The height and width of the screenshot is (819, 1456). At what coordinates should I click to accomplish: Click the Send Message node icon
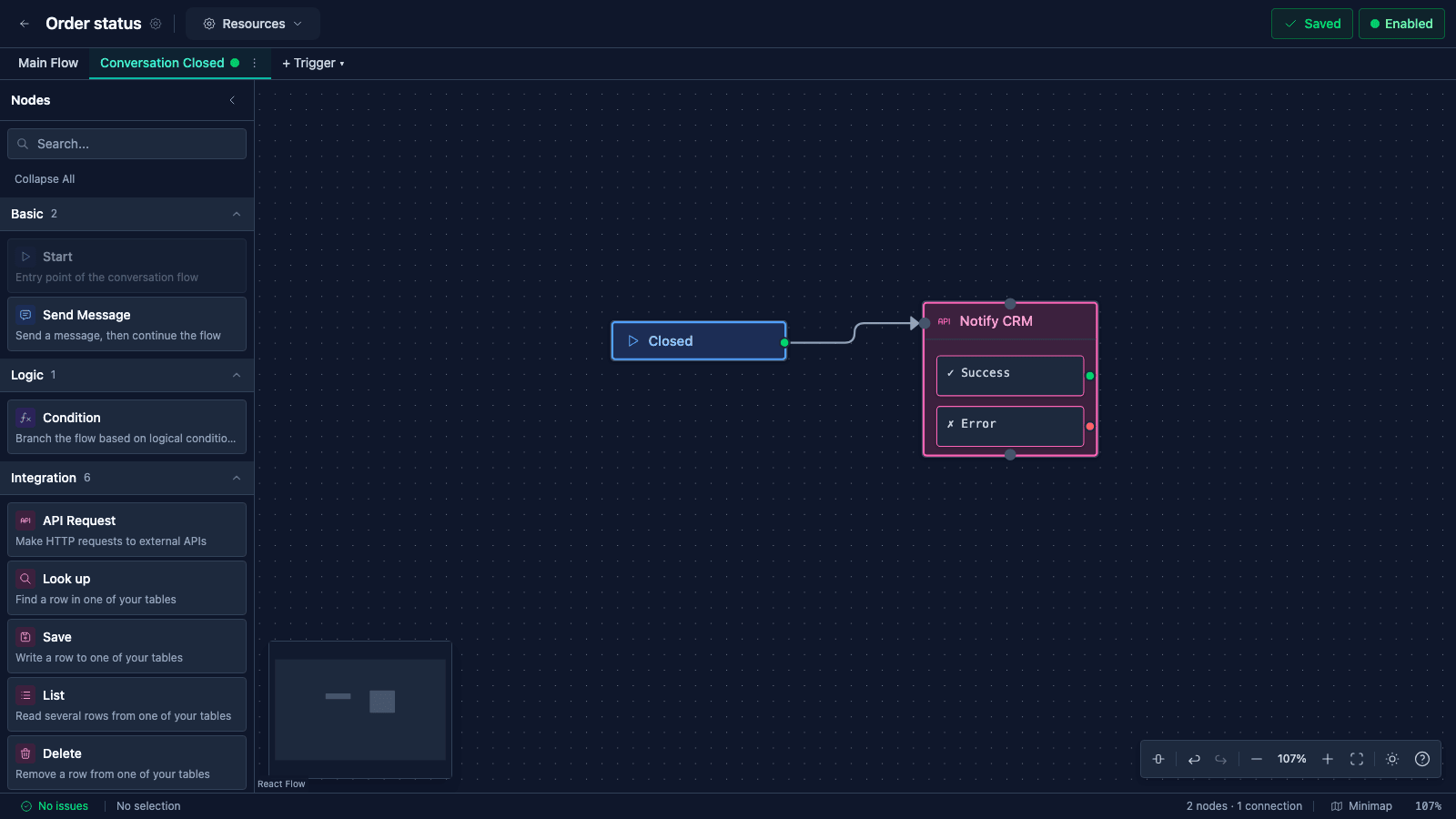pos(25,315)
